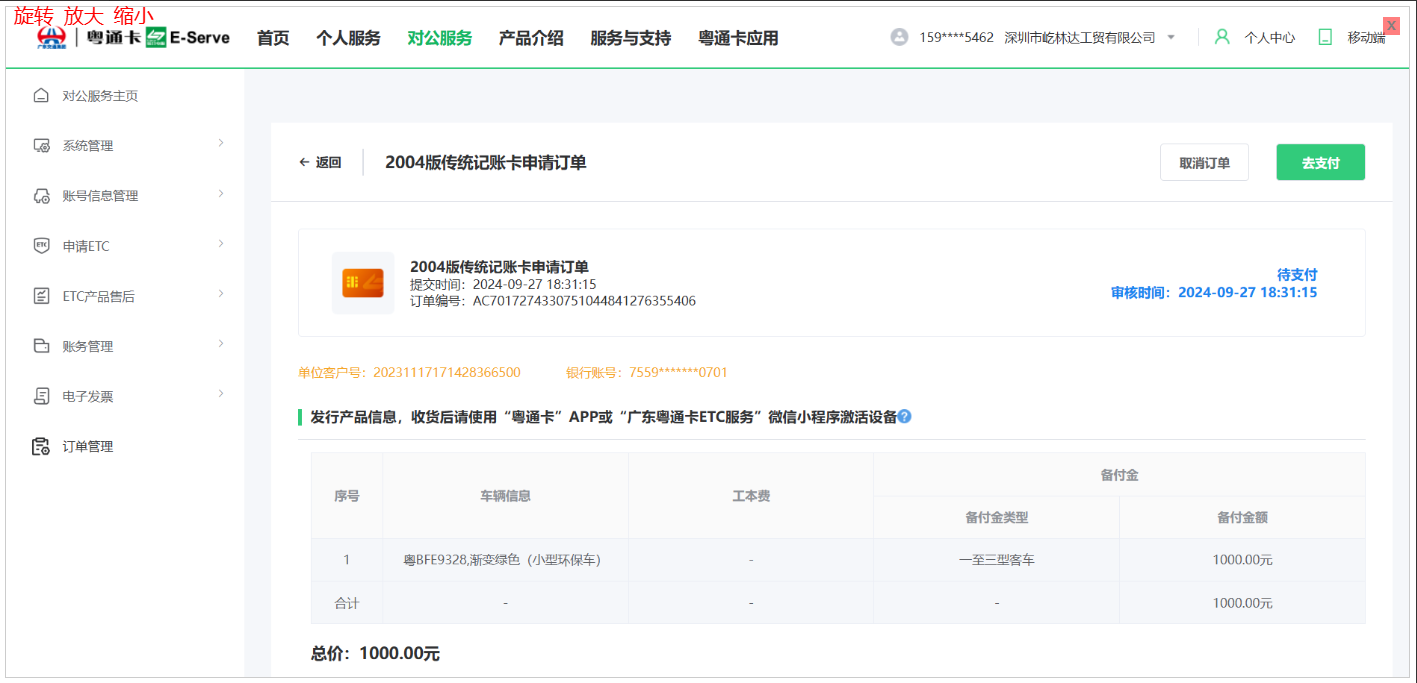Click the orange card order thumbnail
The width and height of the screenshot is (1417, 683).
pos(363,283)
